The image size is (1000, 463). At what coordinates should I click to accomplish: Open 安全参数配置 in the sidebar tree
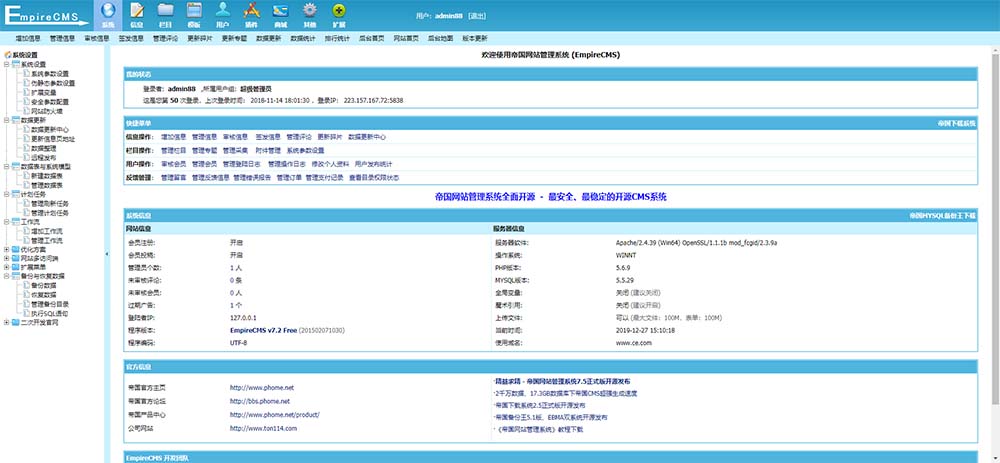50,101
